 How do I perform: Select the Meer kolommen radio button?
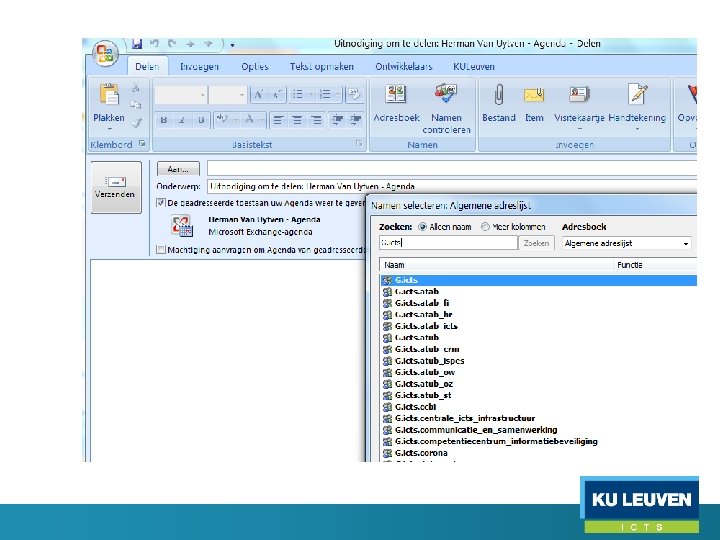485,227
